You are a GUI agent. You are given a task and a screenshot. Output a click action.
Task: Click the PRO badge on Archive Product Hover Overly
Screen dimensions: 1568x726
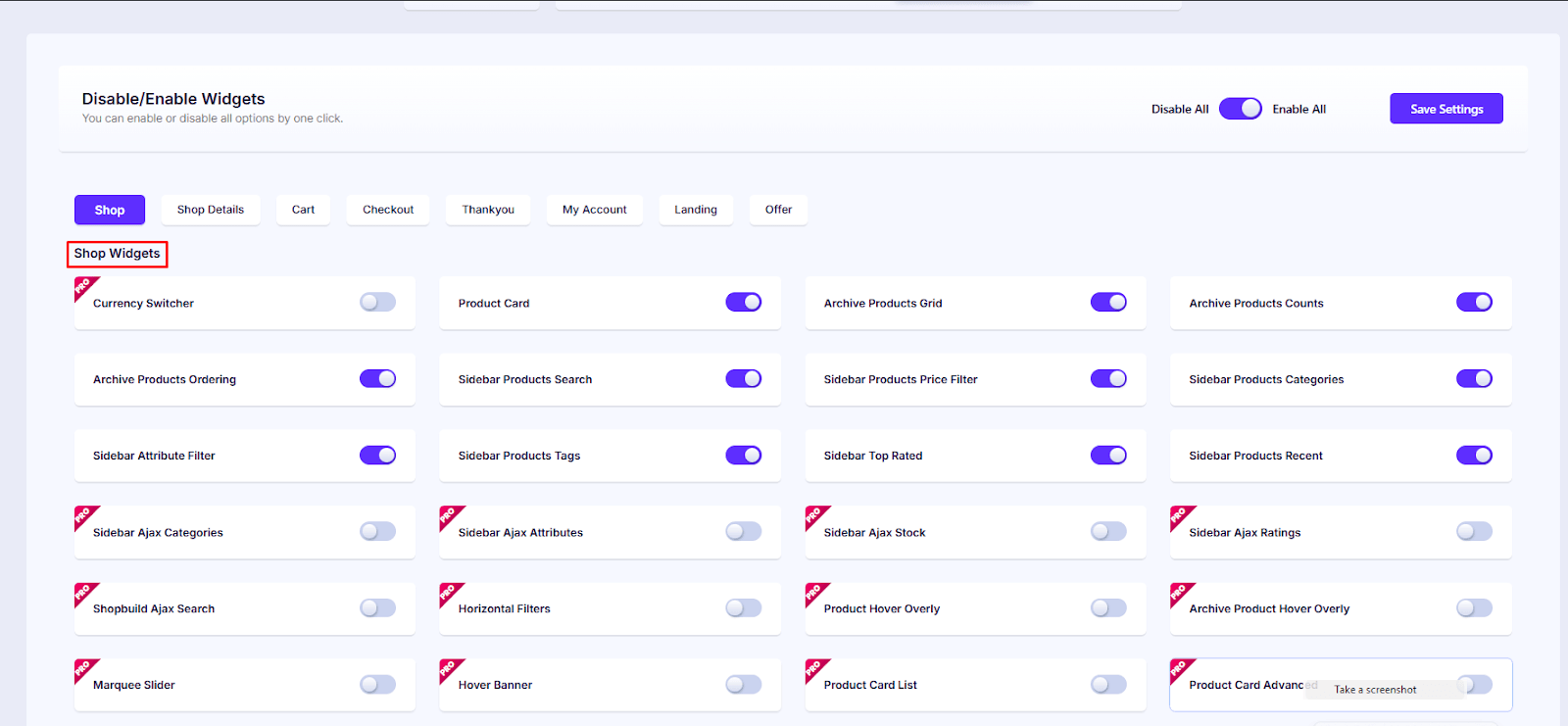[1180, 593]
